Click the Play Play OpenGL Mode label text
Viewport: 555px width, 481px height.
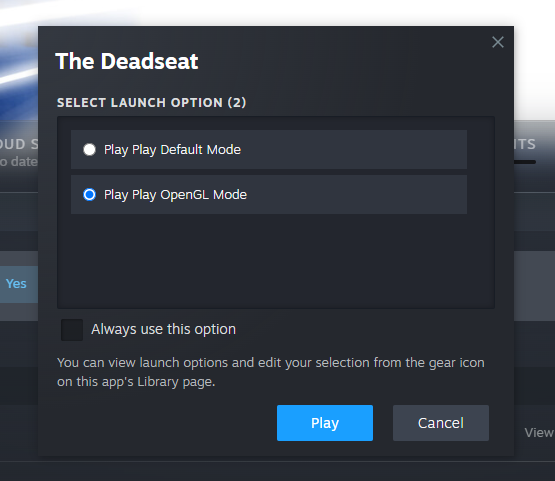tap(175, 194)
